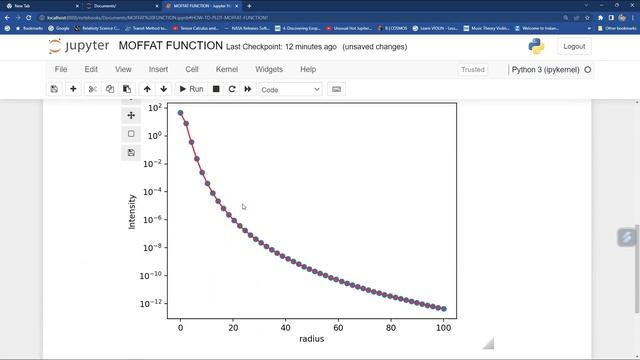640x360 pixels.
Task: Open the Tensor Calculus bookmark
Action: (x=196, y=29)
